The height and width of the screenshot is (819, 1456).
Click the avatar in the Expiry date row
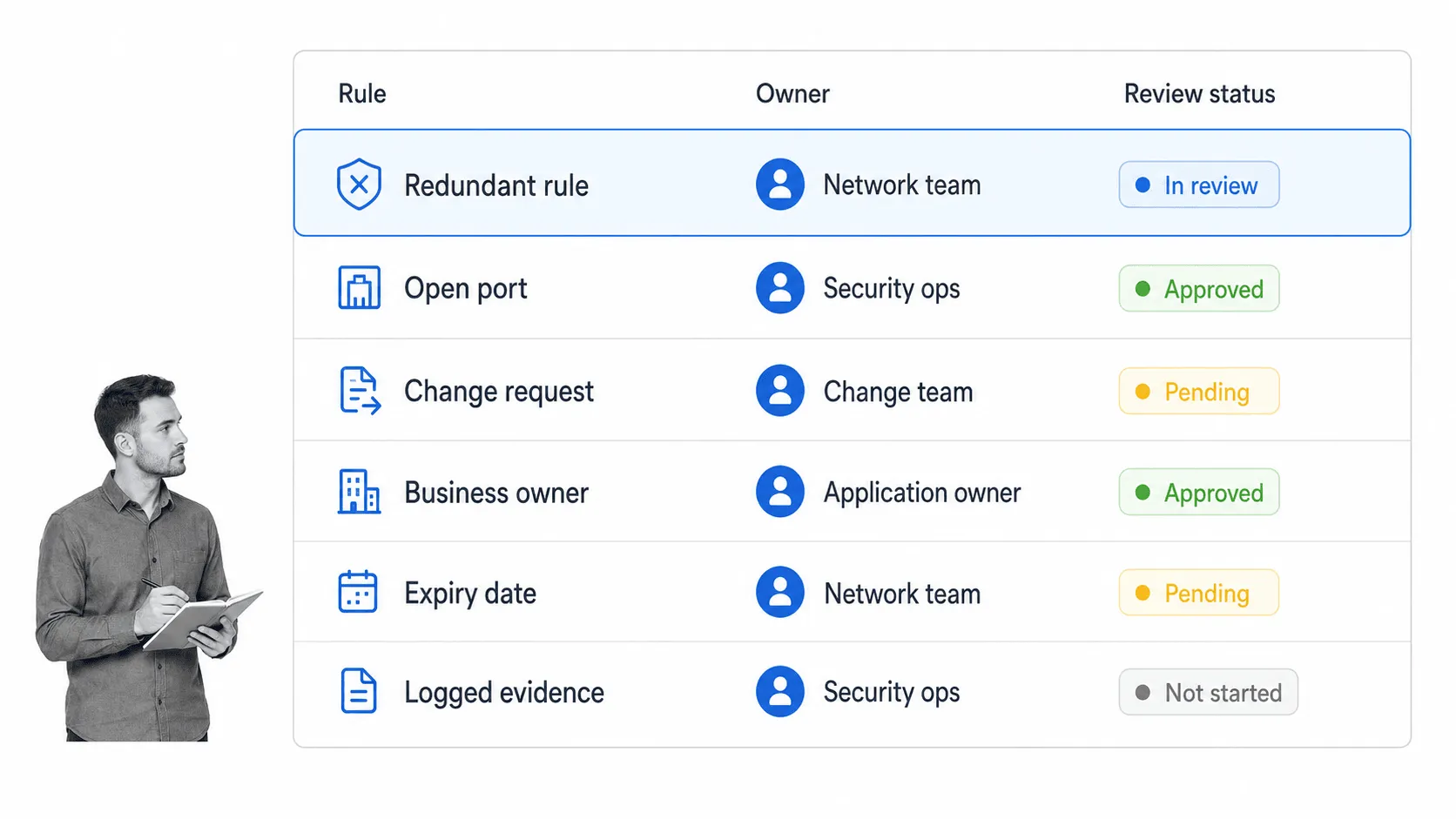coord(780,593)
